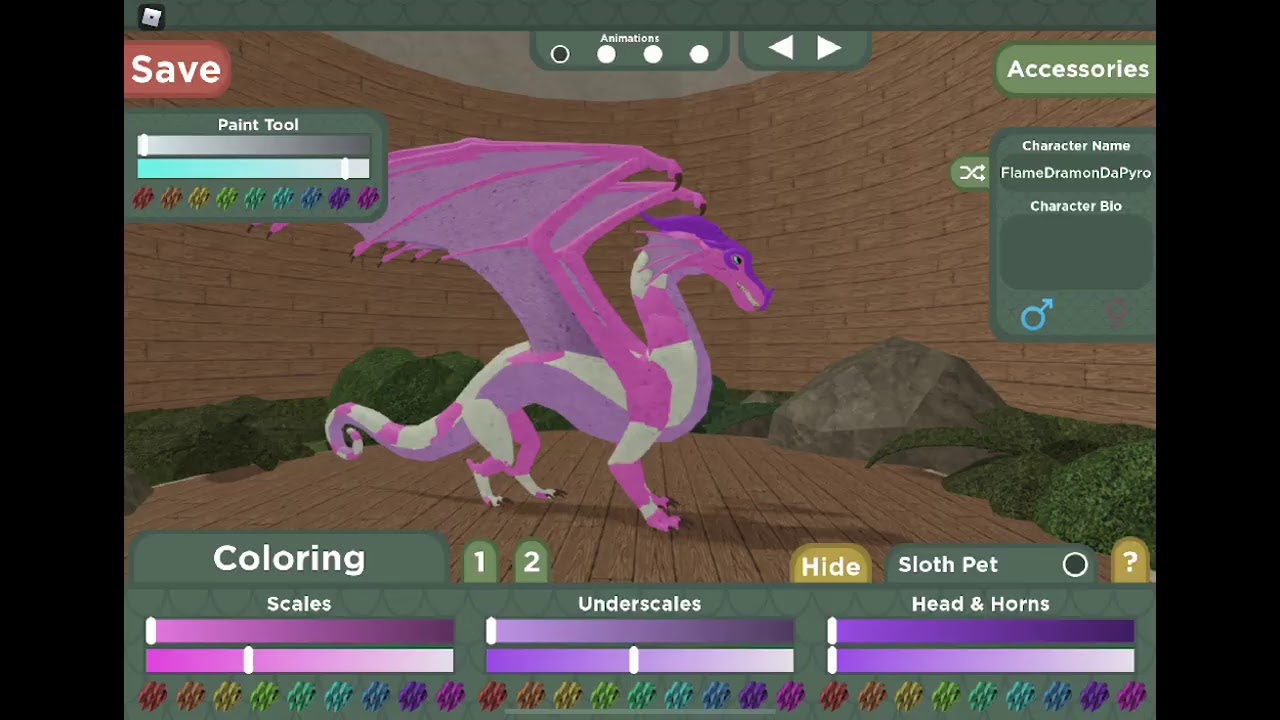
Task: Open the yellow question mark help
Action: coord(1130,563)
